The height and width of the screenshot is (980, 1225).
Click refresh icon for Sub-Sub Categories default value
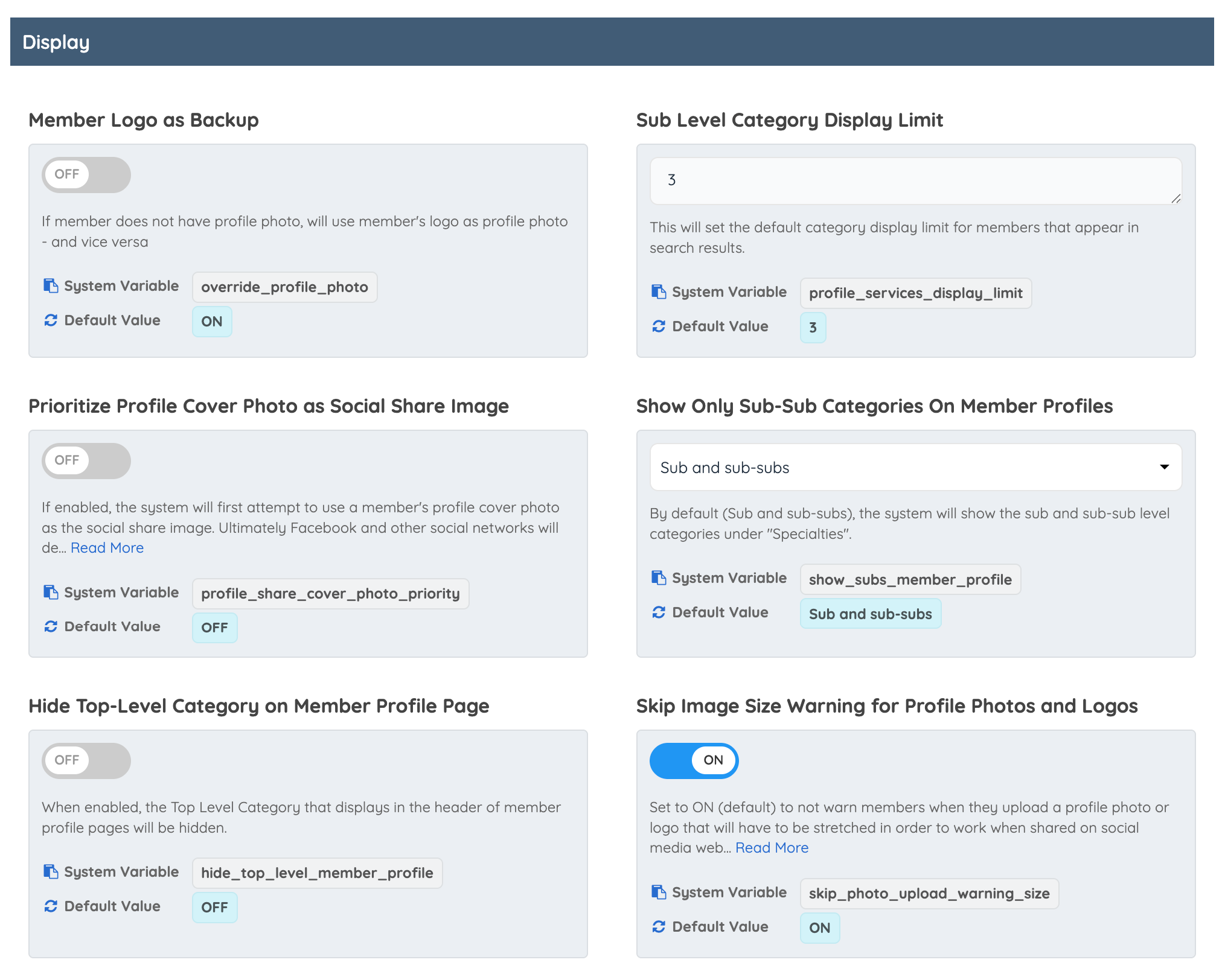click(x=659, y=612)
